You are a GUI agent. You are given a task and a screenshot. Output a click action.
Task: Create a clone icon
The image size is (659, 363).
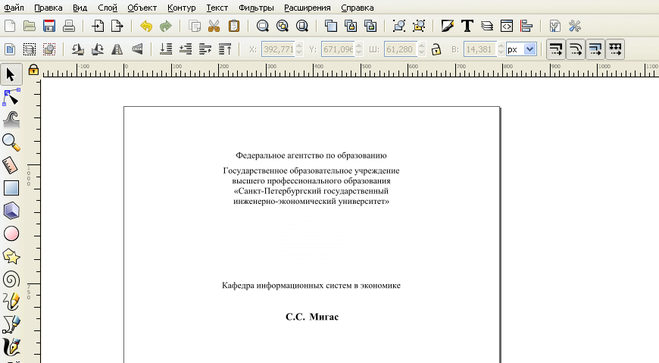click(351, 26)
